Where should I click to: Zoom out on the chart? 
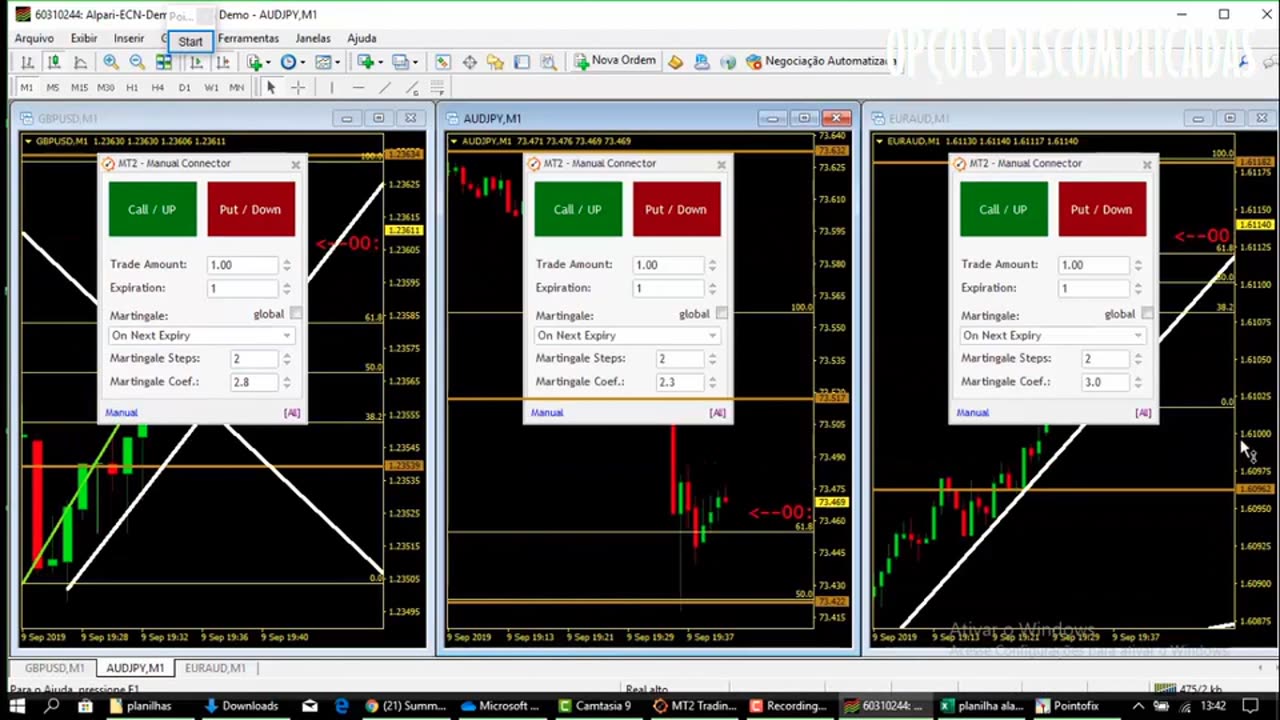tap(137, 62)
